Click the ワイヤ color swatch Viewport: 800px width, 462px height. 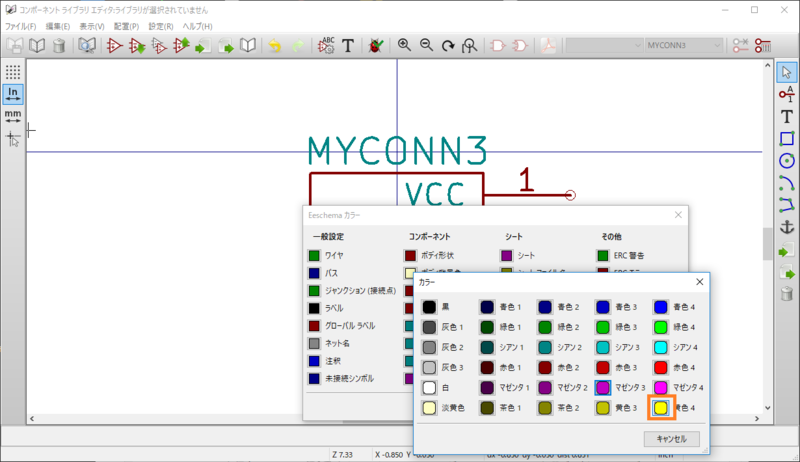(x=314, y=255)
